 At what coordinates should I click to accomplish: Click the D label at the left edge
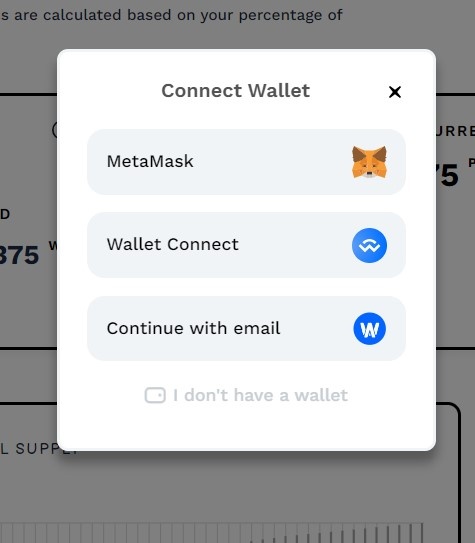pos(5,214)
